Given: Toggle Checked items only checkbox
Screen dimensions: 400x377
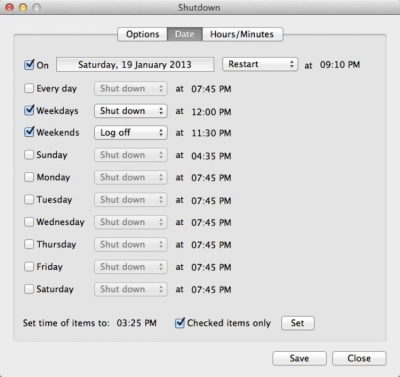Looking at the screenshot, I should pos(180,323).
